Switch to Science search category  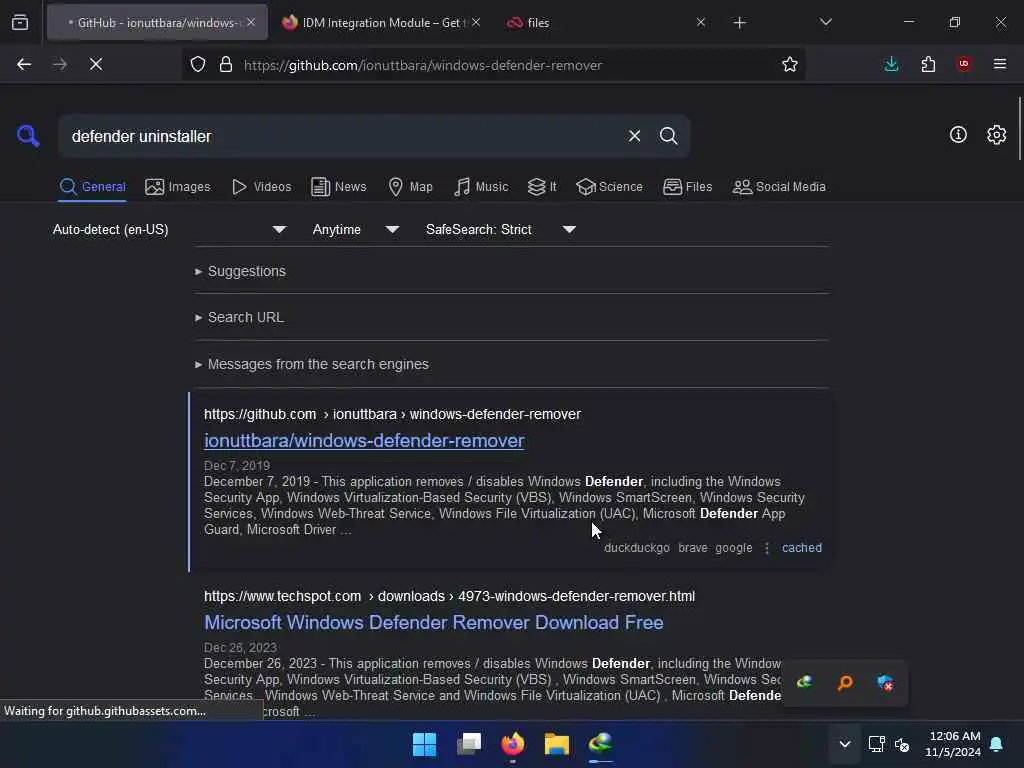pyautogui.click(x=609, y=187)
